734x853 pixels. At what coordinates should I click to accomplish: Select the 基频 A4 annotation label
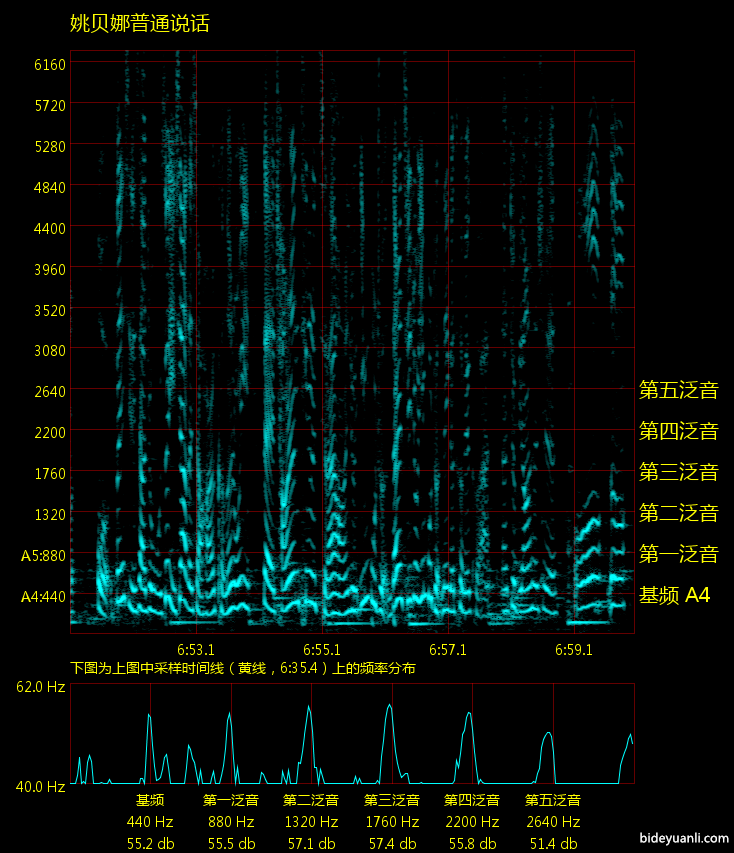pos(675,595)
